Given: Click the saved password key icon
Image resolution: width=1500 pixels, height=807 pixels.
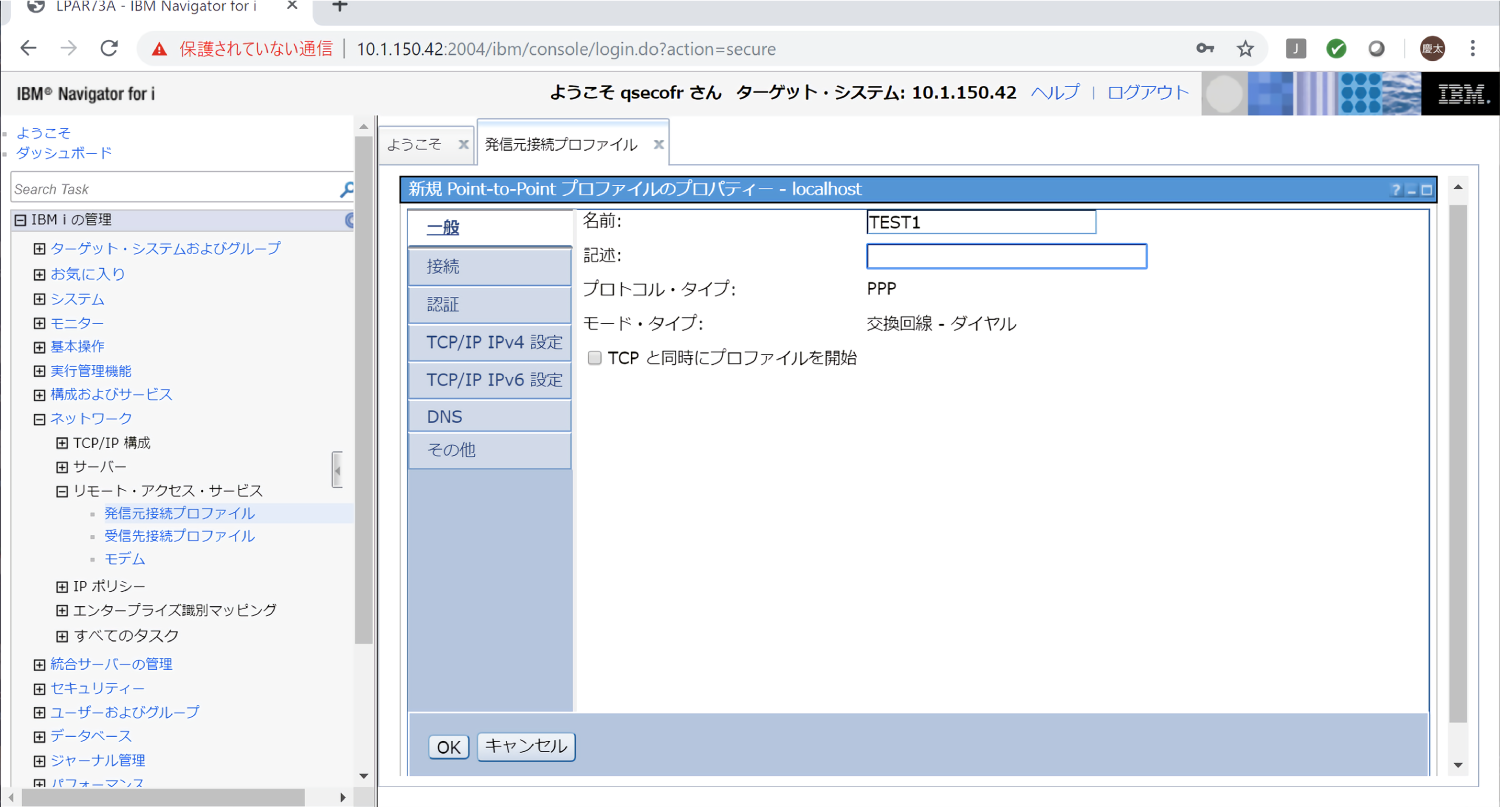Looking at the screenshot, I should coord(1205,48).
